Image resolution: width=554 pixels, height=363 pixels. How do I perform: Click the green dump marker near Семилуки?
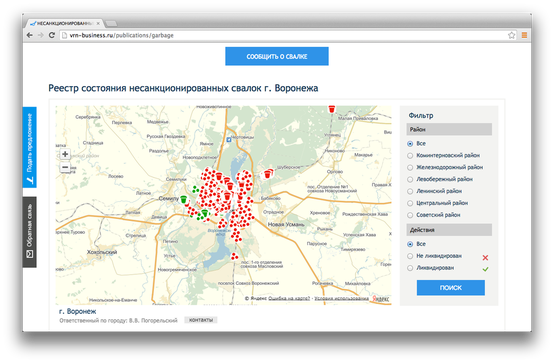click(x=183, y=200)
